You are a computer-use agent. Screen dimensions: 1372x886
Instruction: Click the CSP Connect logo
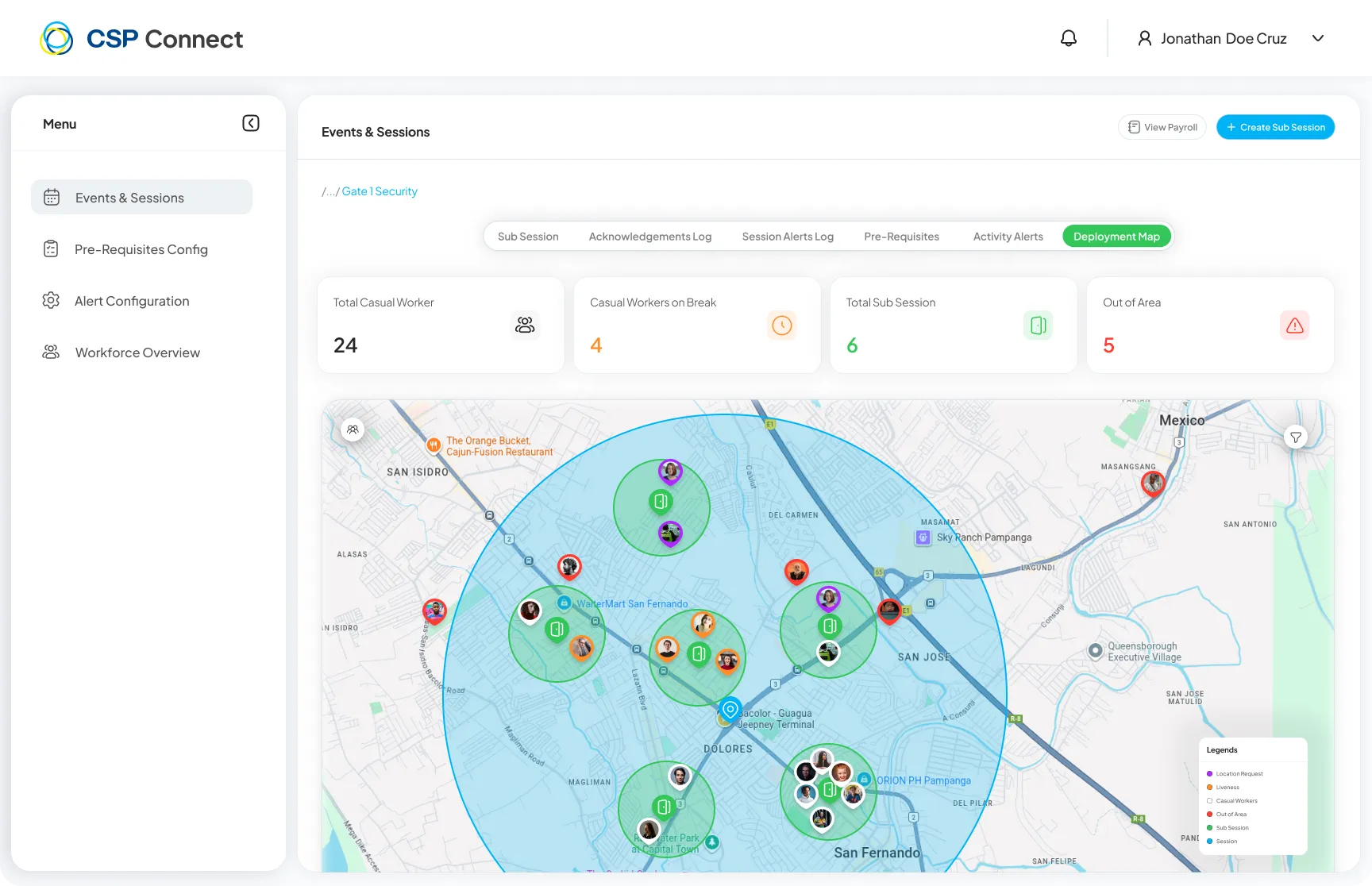pos(141,38)
